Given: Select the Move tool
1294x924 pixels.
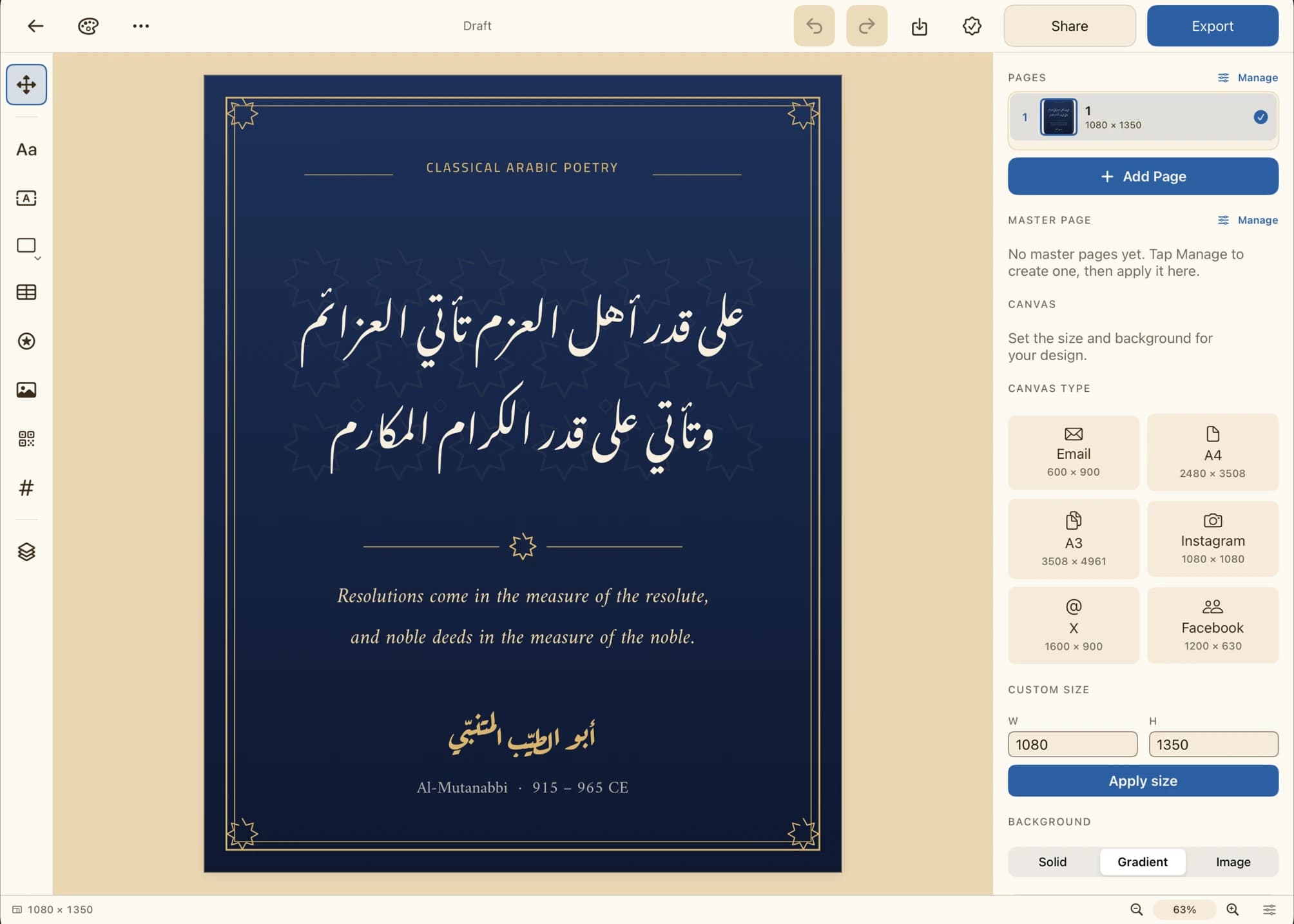Looking at the screenshot, I should [26, 84].
